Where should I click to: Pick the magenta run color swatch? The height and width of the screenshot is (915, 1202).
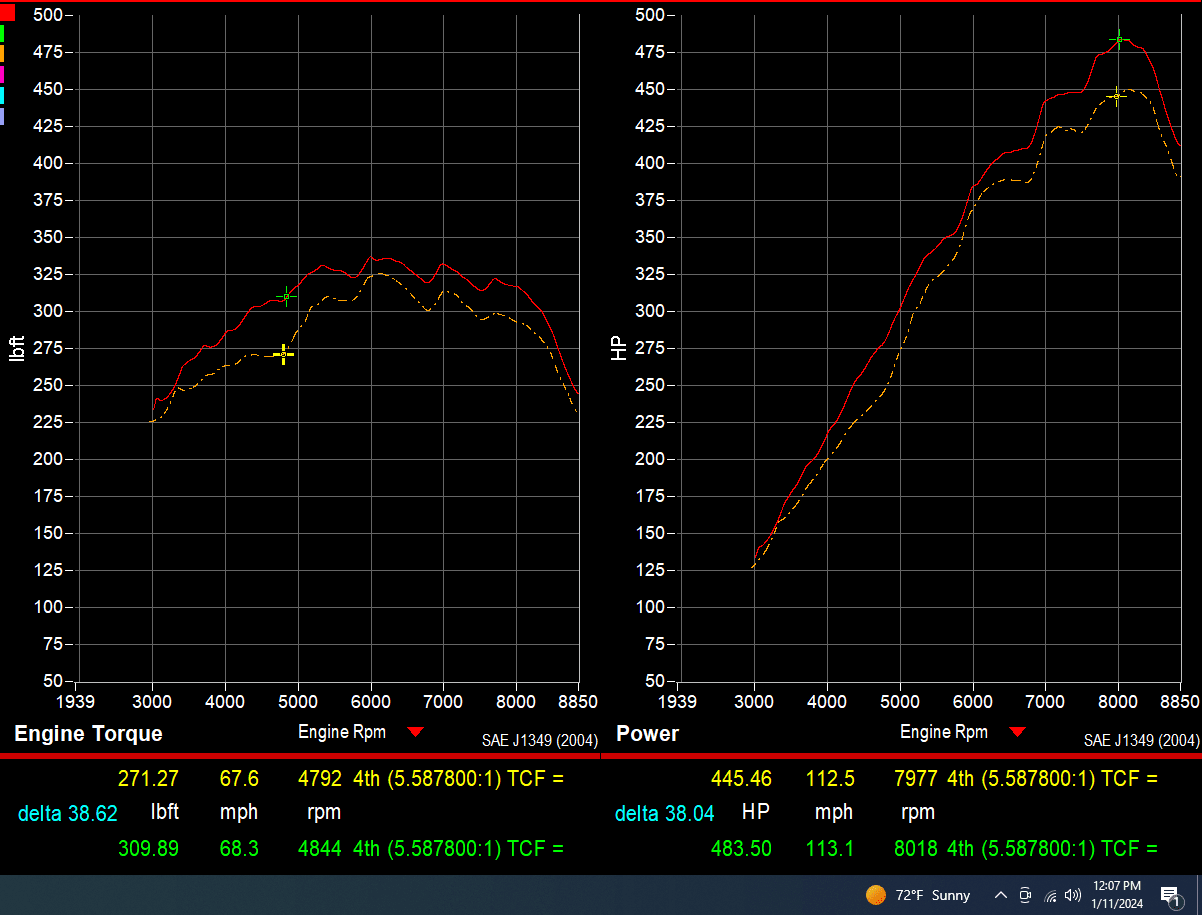point(3,74)
